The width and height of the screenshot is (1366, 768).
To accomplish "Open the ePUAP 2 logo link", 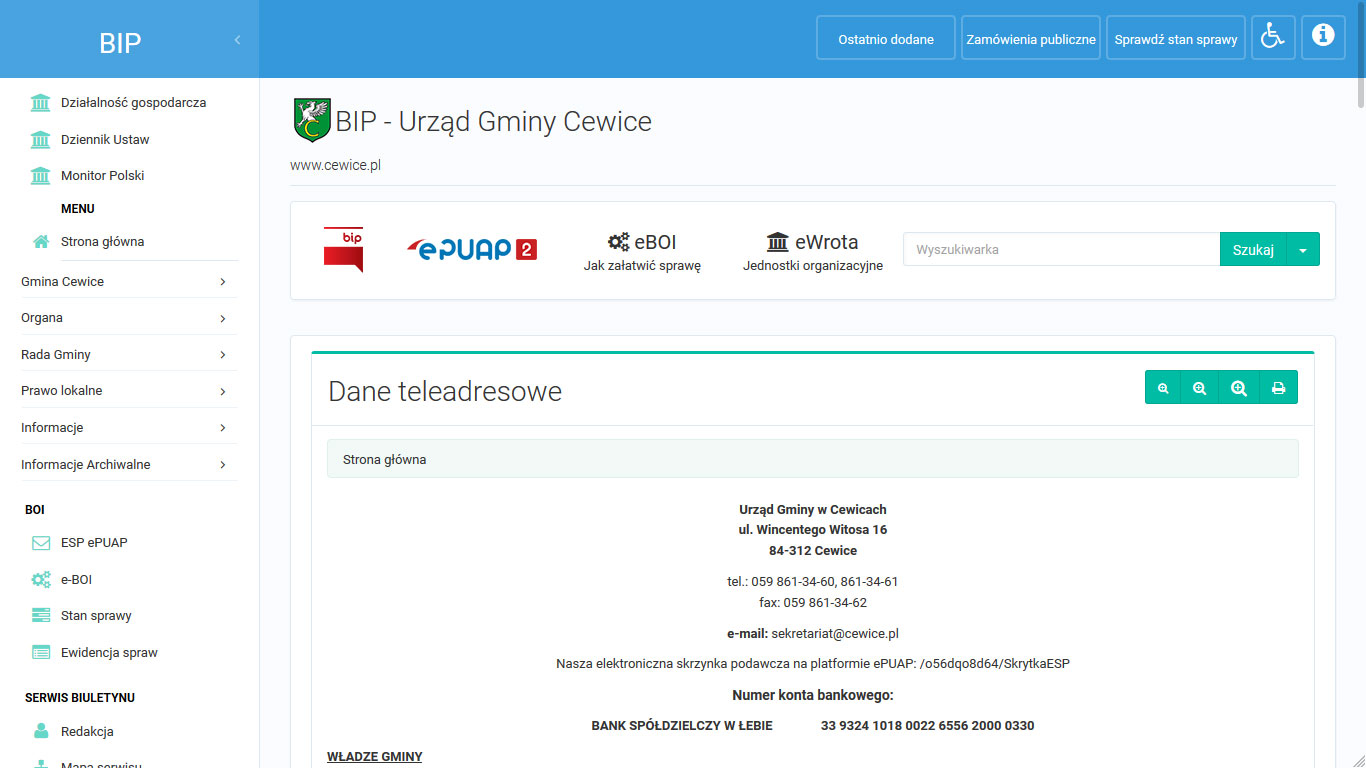I will pos(472,249).
